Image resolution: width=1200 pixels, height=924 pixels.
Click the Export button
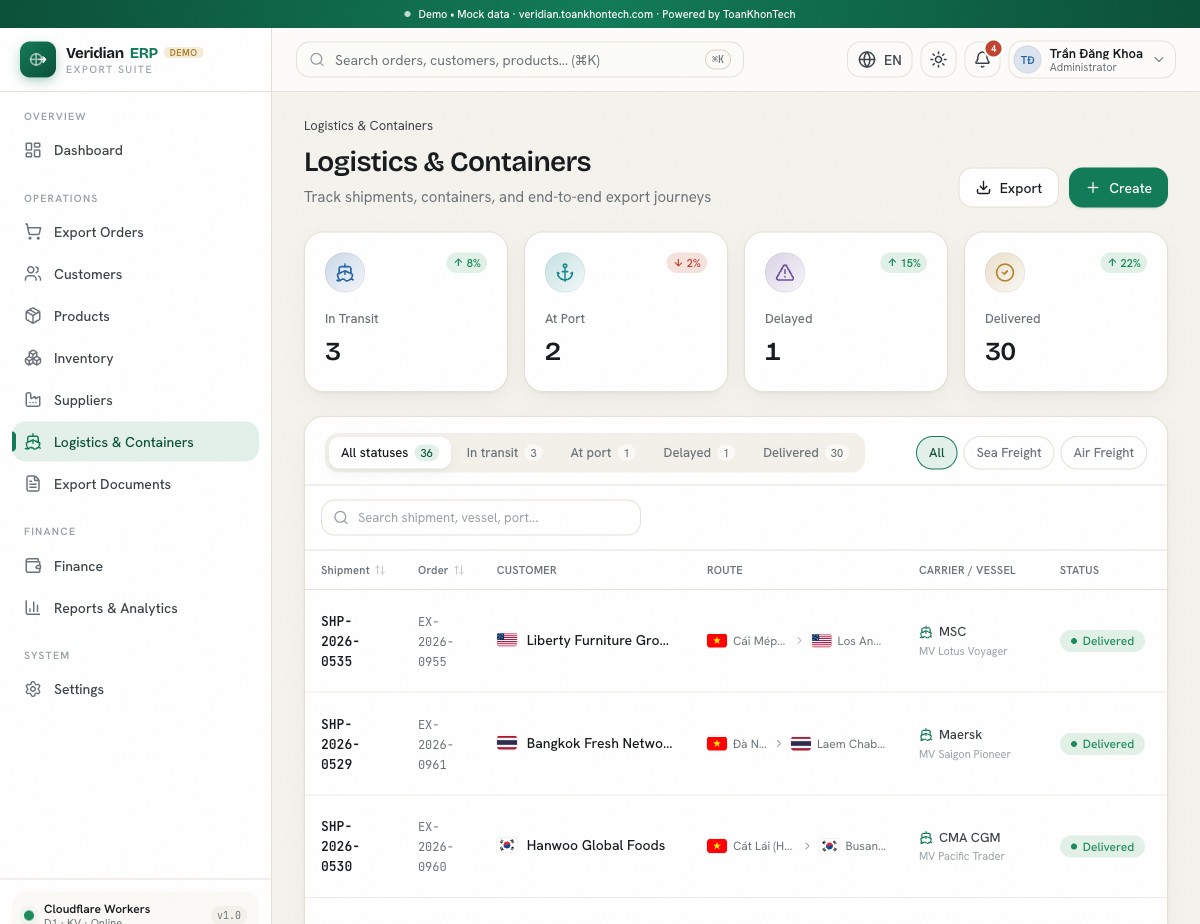pos(1008,188)
